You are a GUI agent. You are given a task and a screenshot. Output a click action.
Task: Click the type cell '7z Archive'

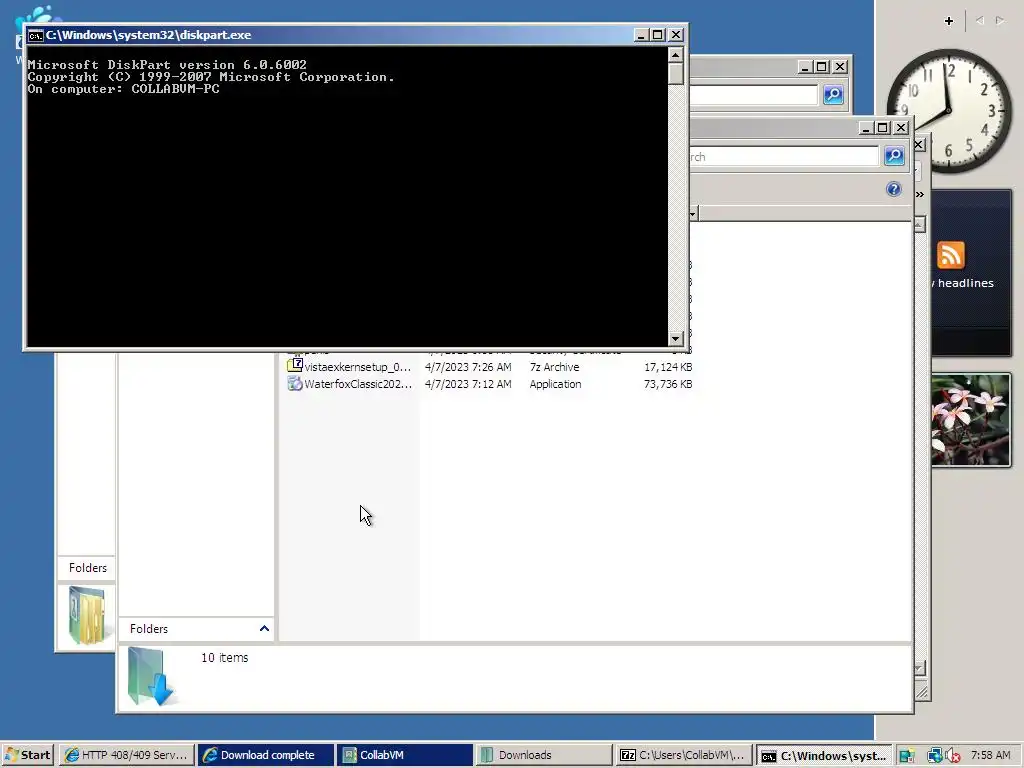tap(554, 367)
